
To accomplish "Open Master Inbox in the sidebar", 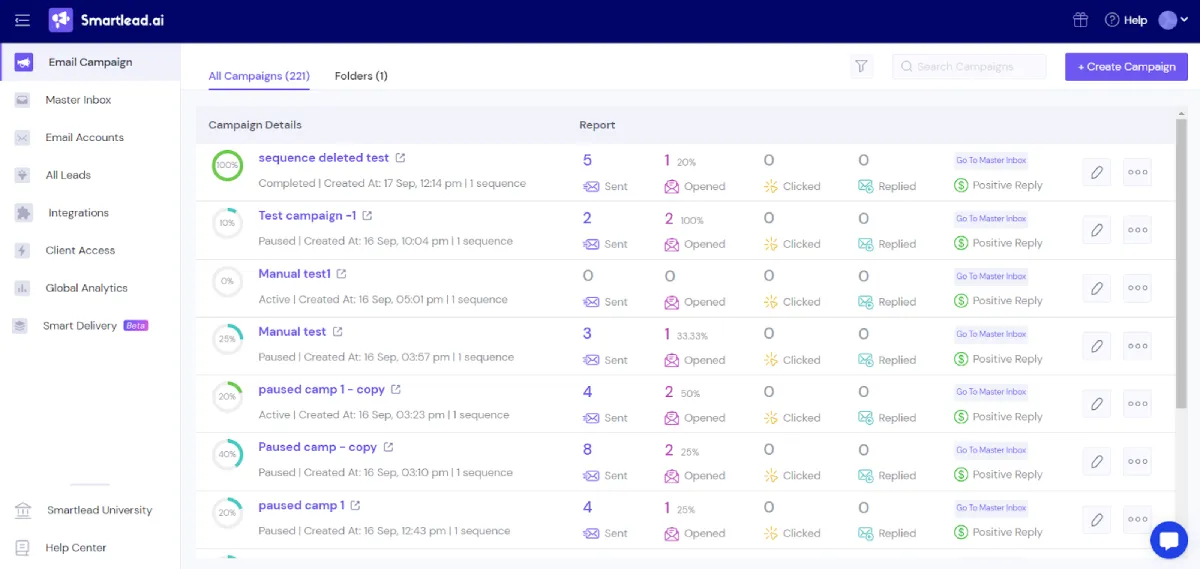I will pyautogui.click(x=78, y=100).
